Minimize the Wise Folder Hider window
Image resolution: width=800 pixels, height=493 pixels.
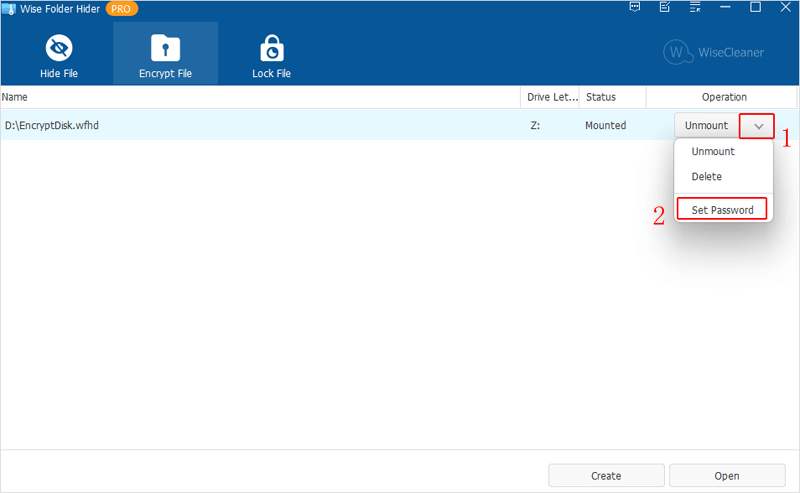[725, 7]
